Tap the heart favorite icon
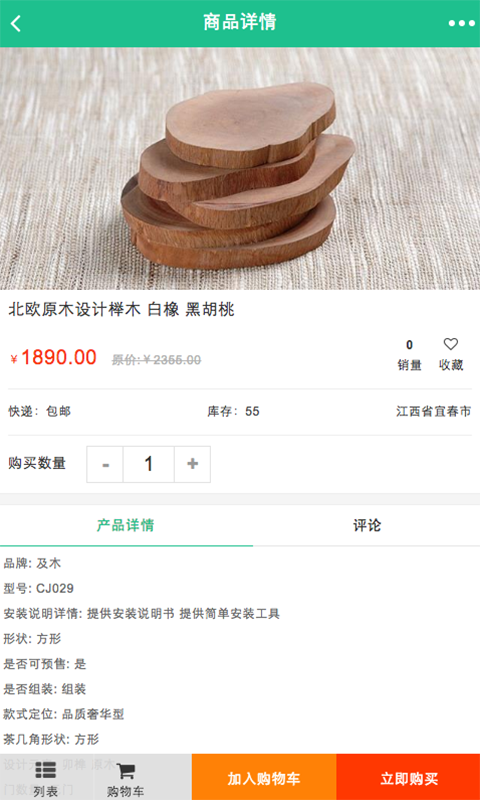The image size is (480, 800). [450, 344]
